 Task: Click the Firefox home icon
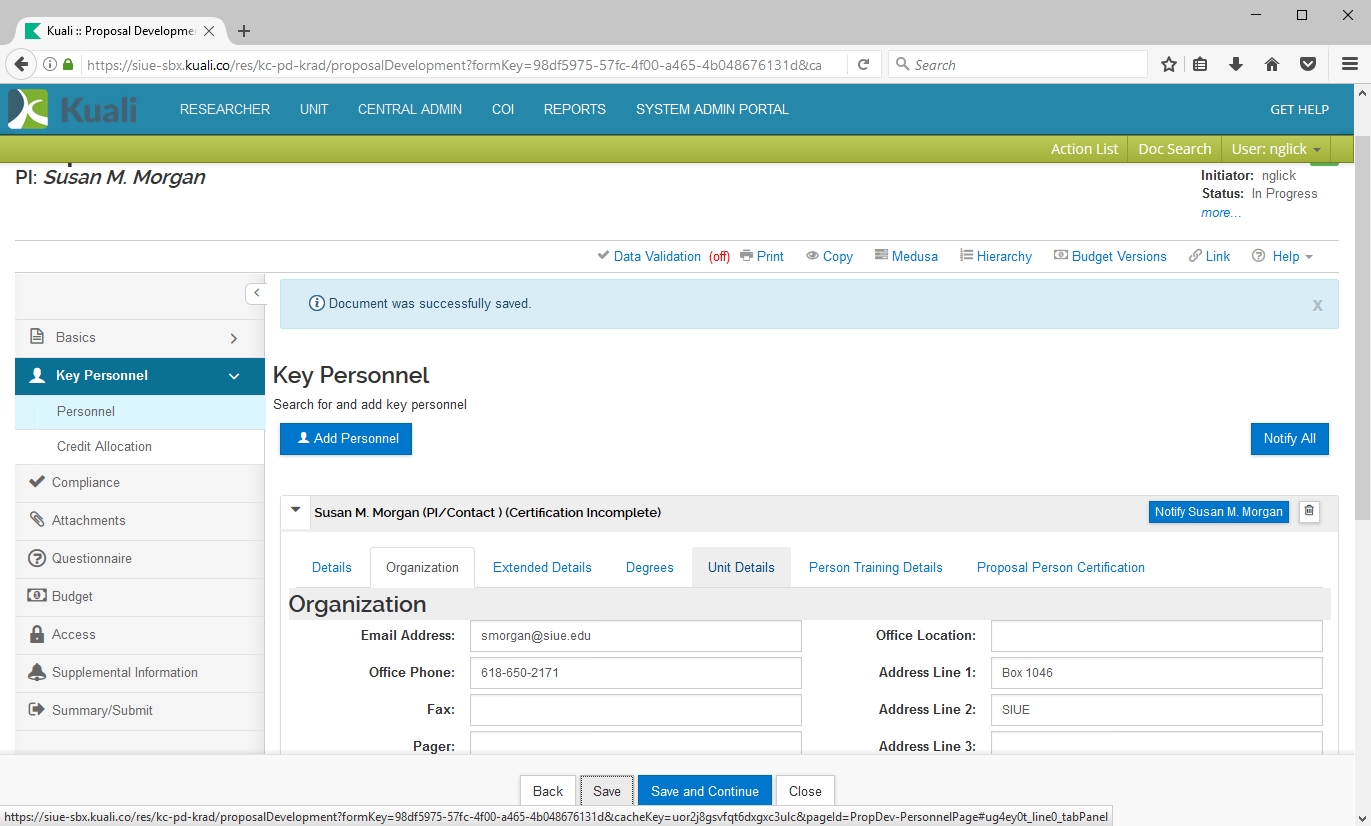point(1272,65)
